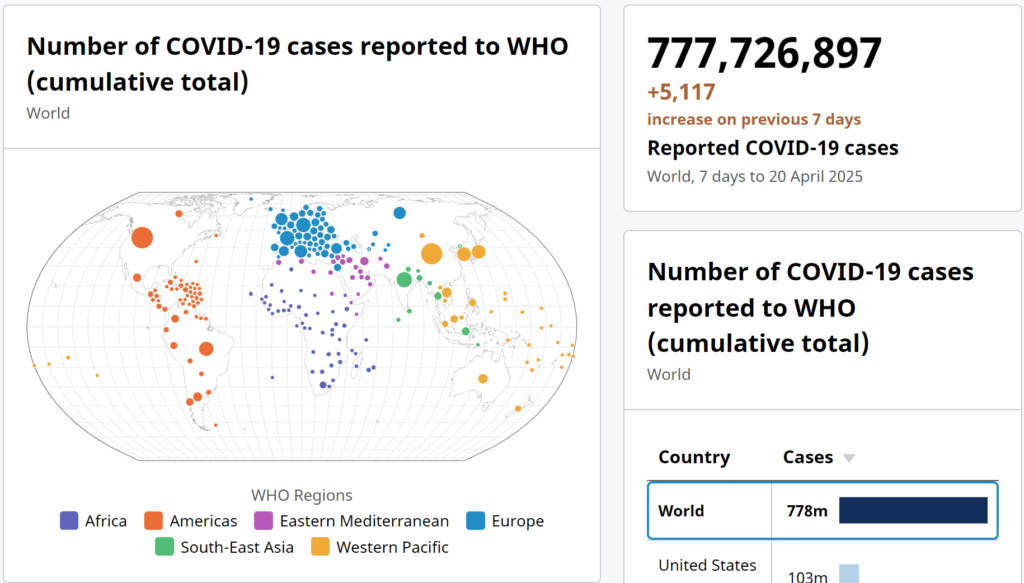Click the Cases column header text
The height and width of the screenshot is (583, 1024).
808,457
